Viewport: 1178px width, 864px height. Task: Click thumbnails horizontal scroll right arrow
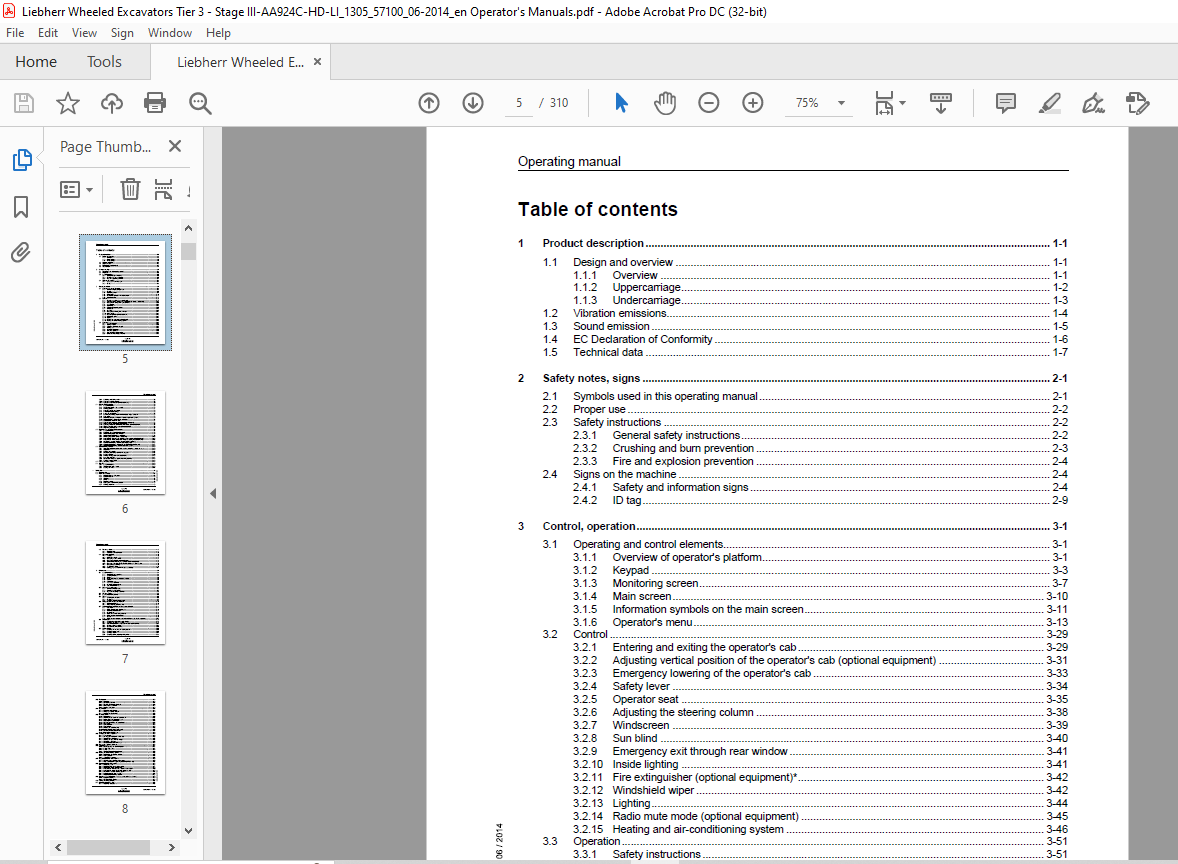(x=171, y=847)
